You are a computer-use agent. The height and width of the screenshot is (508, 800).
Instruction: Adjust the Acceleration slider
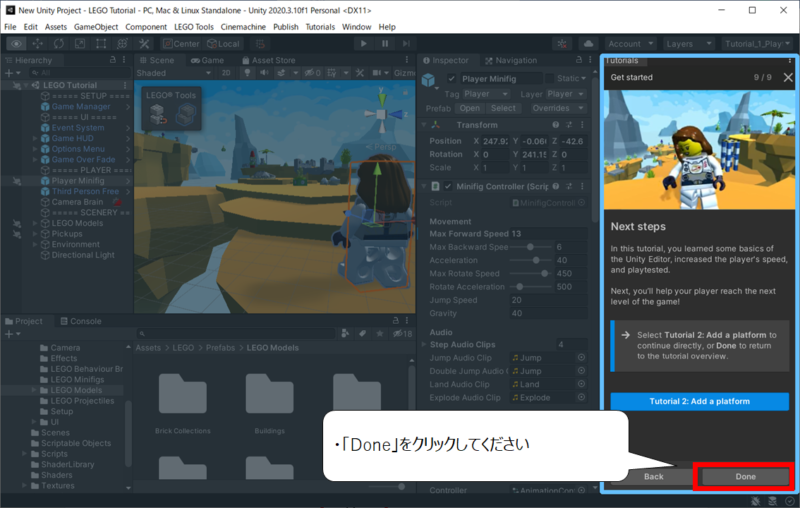pyautogui.click(x=531, y=260)
